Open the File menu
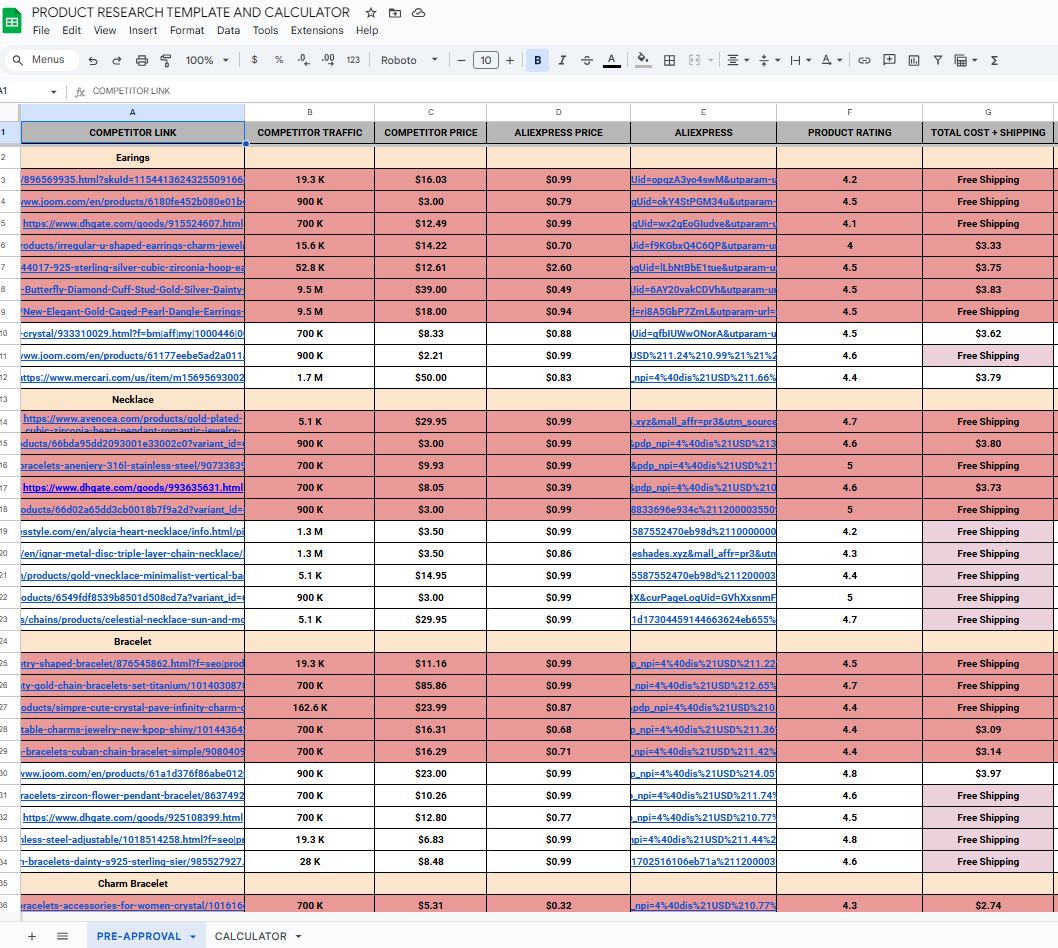 pos(41,30)
